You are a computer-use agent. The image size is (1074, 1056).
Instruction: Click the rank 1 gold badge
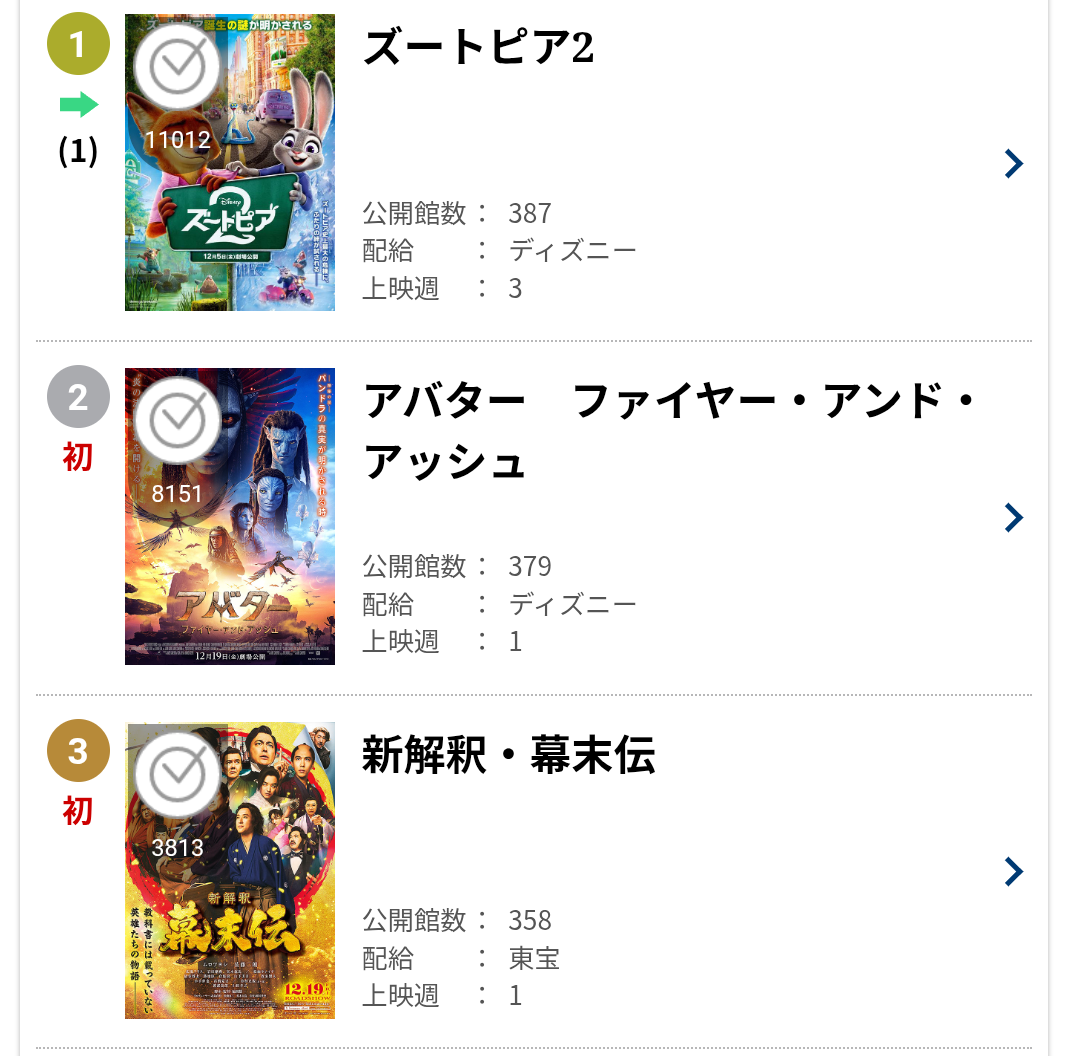click(77, 45)
